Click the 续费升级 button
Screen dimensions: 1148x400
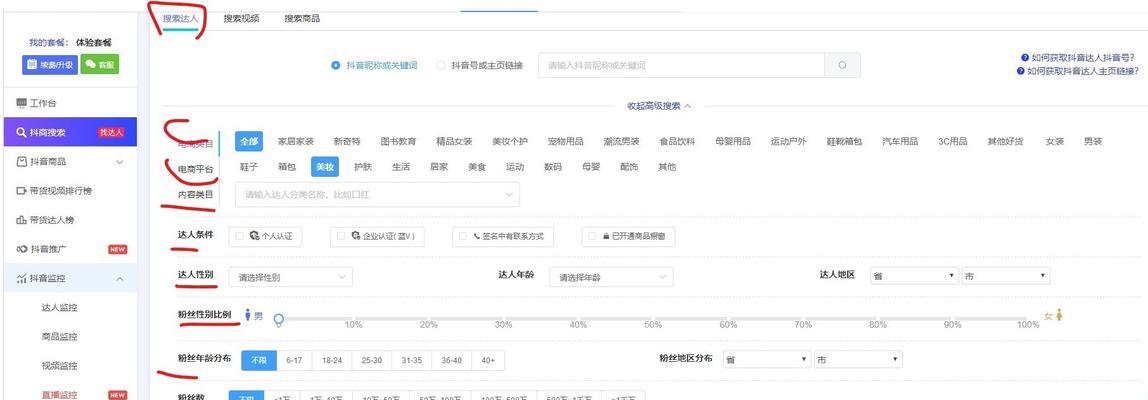[x=49, y=64]
